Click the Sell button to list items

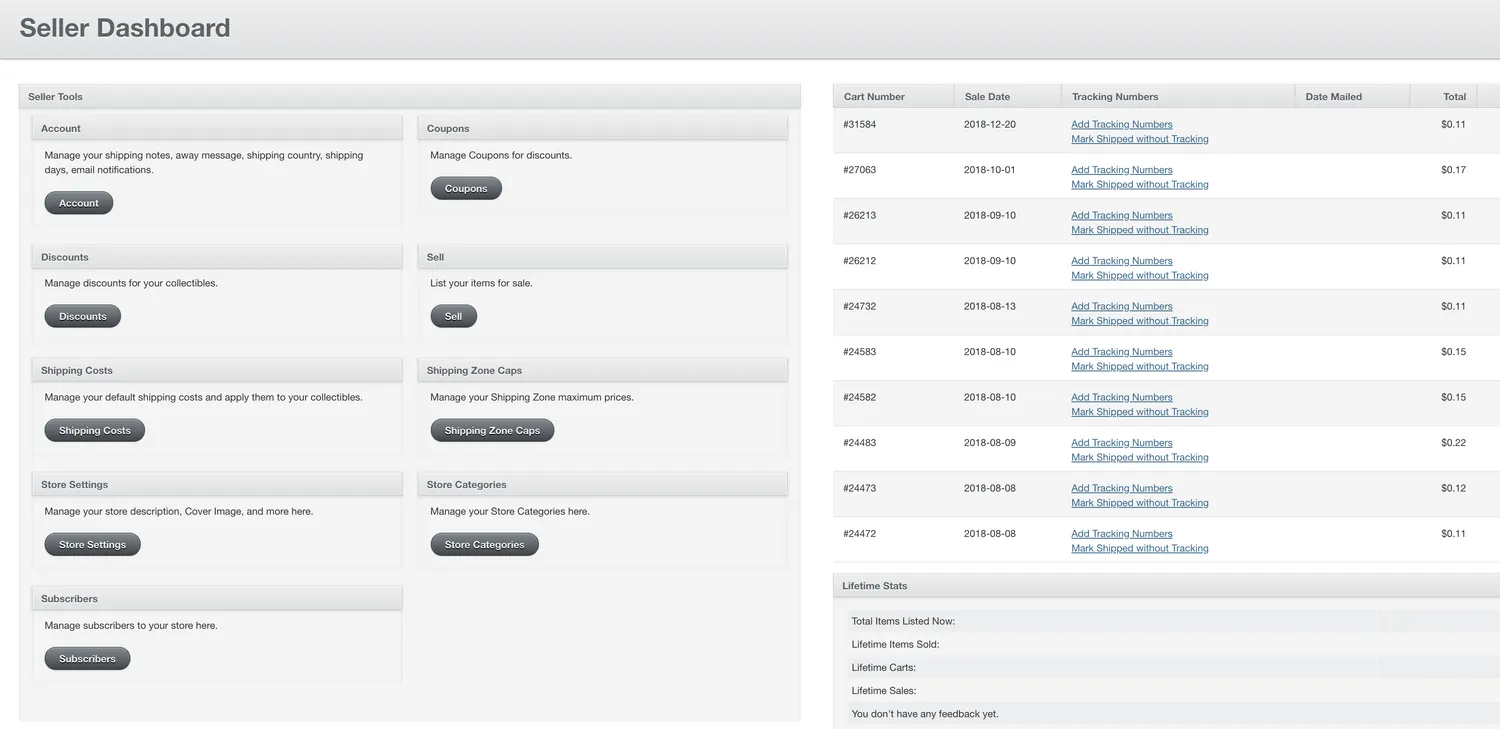pos(453,316)
